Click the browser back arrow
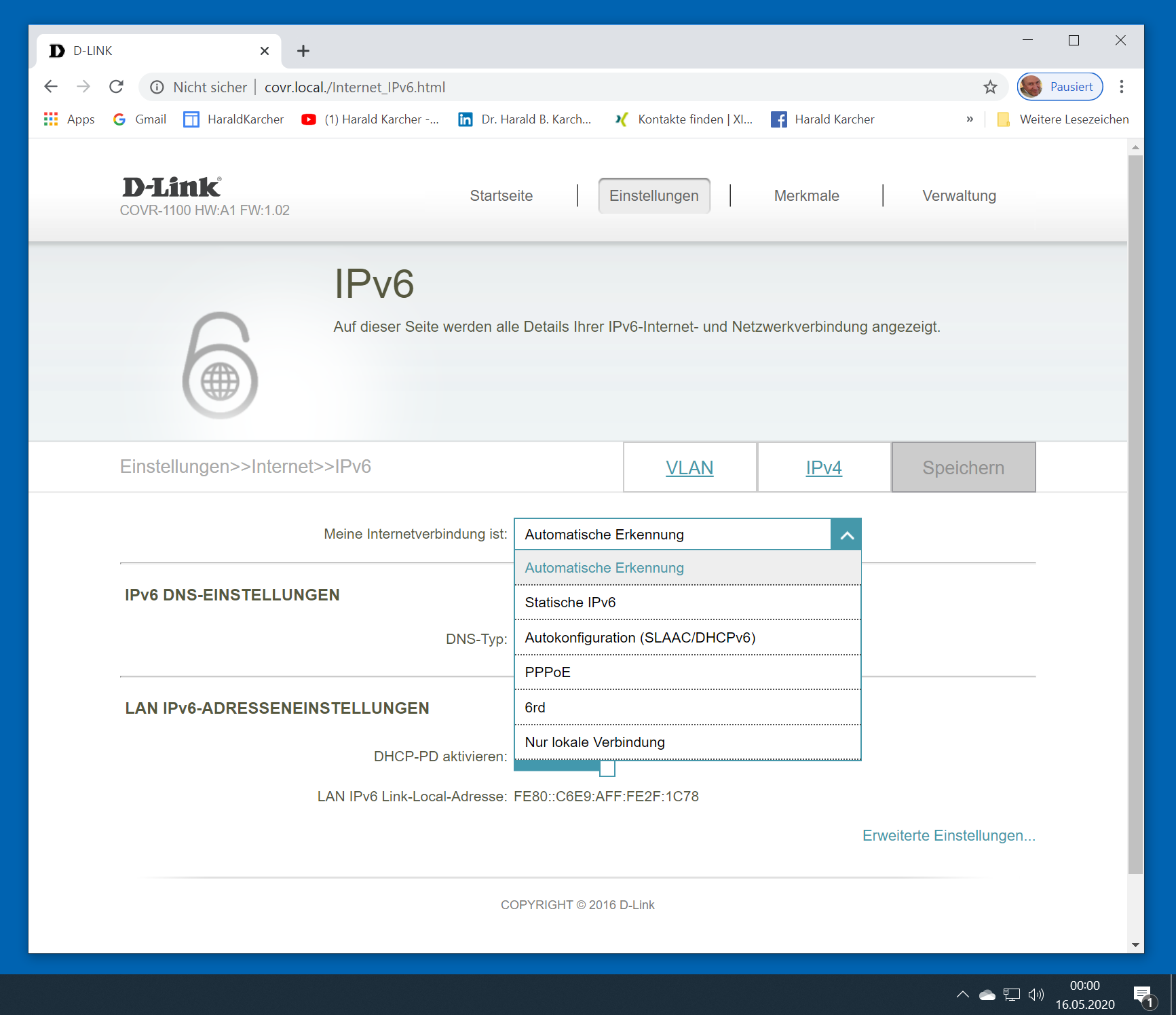 [51, 87]
